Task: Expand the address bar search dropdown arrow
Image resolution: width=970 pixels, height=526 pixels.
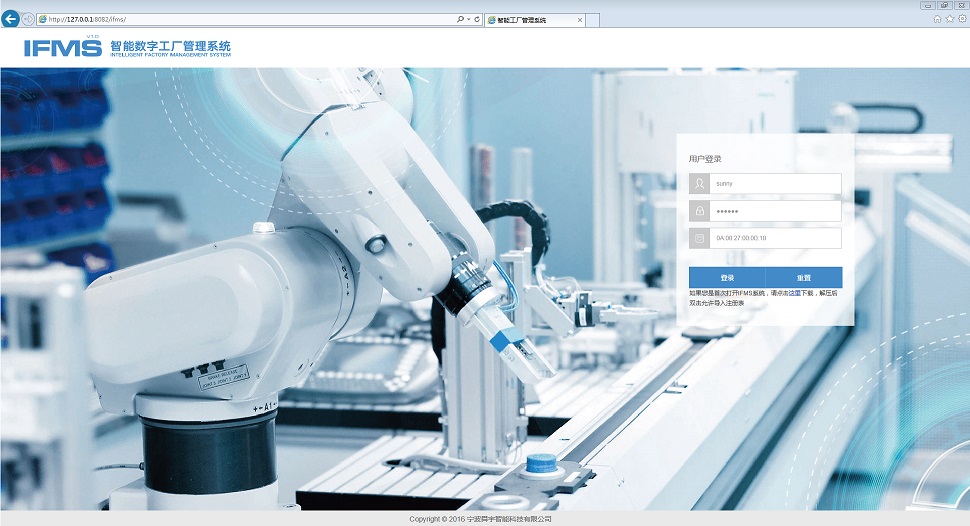Action: click(x=468, y=19)
